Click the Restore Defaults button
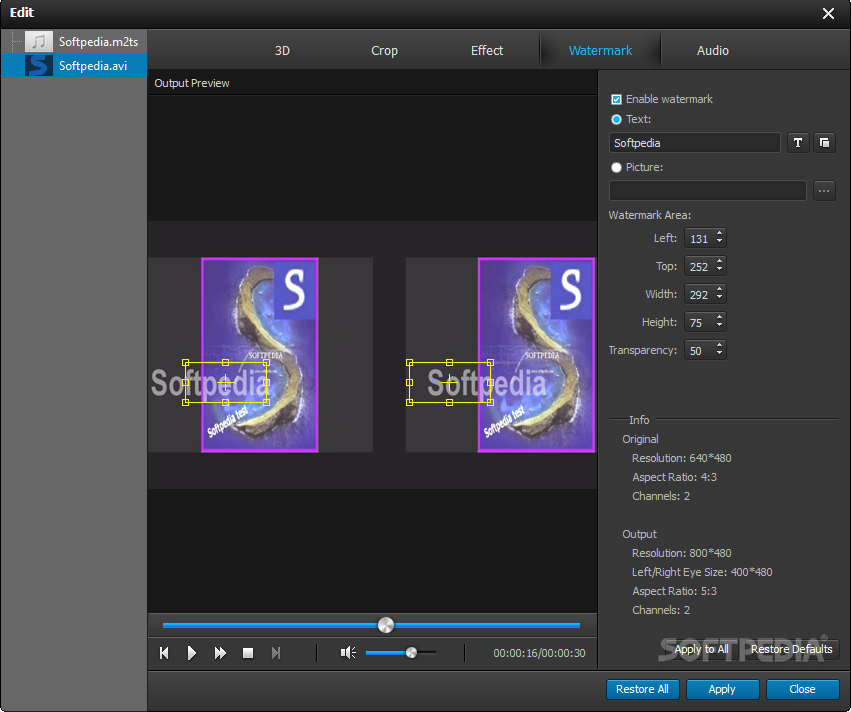 pos(791,649)
